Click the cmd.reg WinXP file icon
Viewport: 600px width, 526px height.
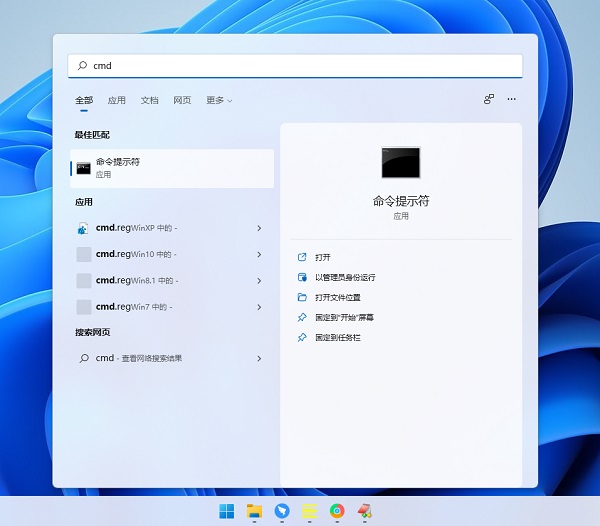click(83, 228)
